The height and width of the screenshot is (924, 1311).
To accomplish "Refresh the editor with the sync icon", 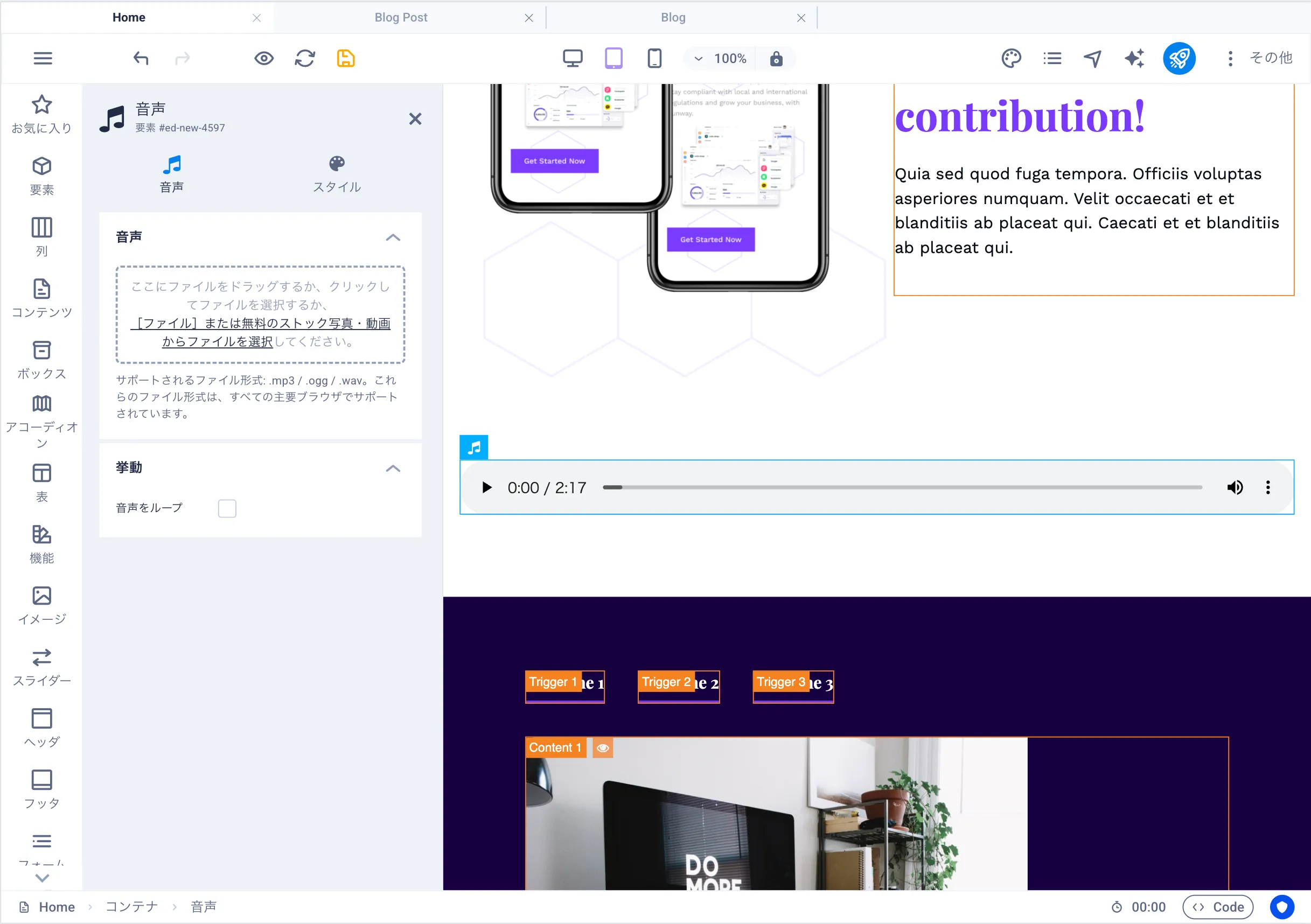I will click(x=305, y=58).
